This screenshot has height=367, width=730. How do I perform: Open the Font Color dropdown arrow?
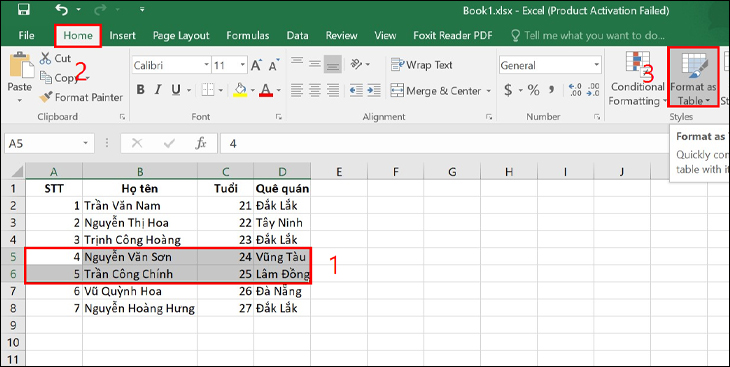point(278,90)
